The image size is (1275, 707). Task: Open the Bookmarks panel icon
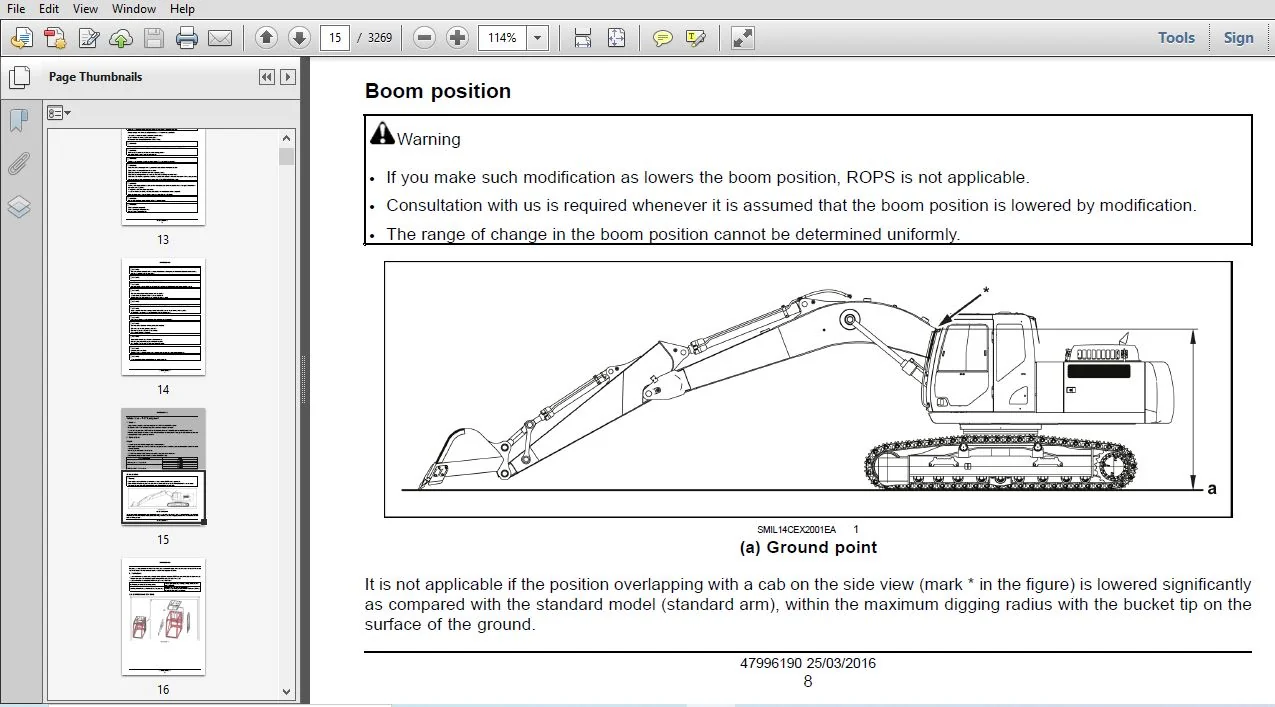click(19, 122)
